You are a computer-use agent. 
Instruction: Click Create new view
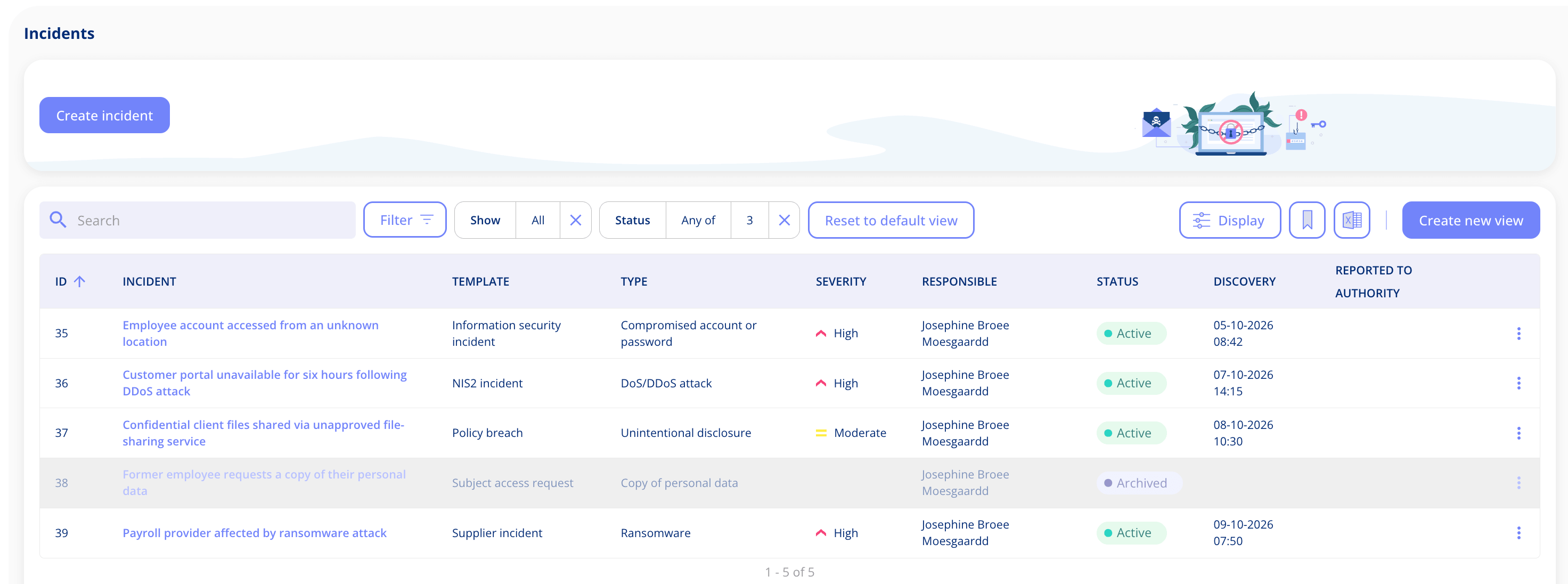pyautogui.click(x=1471, y=221)
